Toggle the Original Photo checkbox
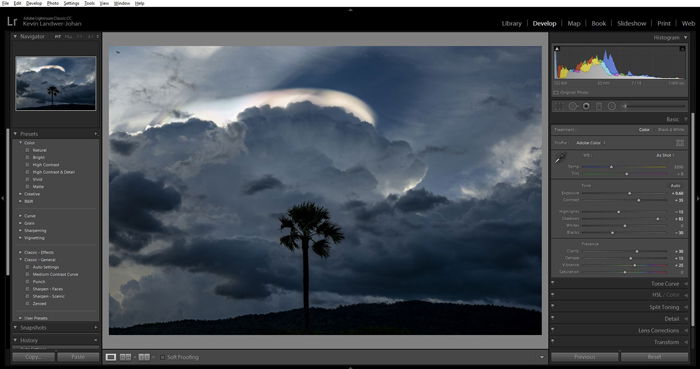This screenshot has width=700, height=369. point(556,93)
